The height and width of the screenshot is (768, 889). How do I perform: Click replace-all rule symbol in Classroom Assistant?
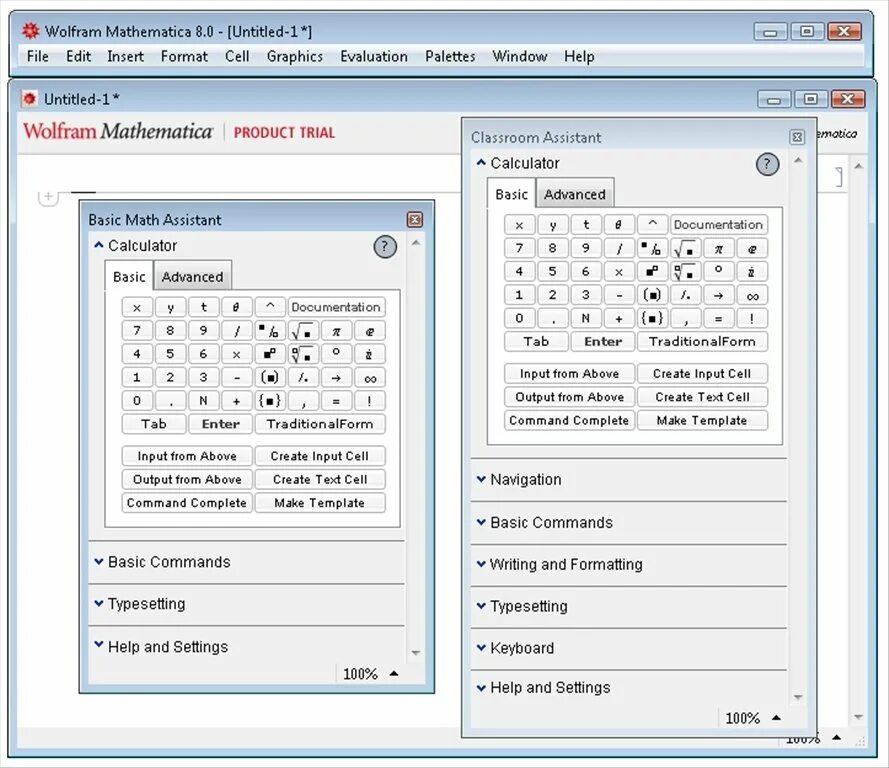pos(685,295)
